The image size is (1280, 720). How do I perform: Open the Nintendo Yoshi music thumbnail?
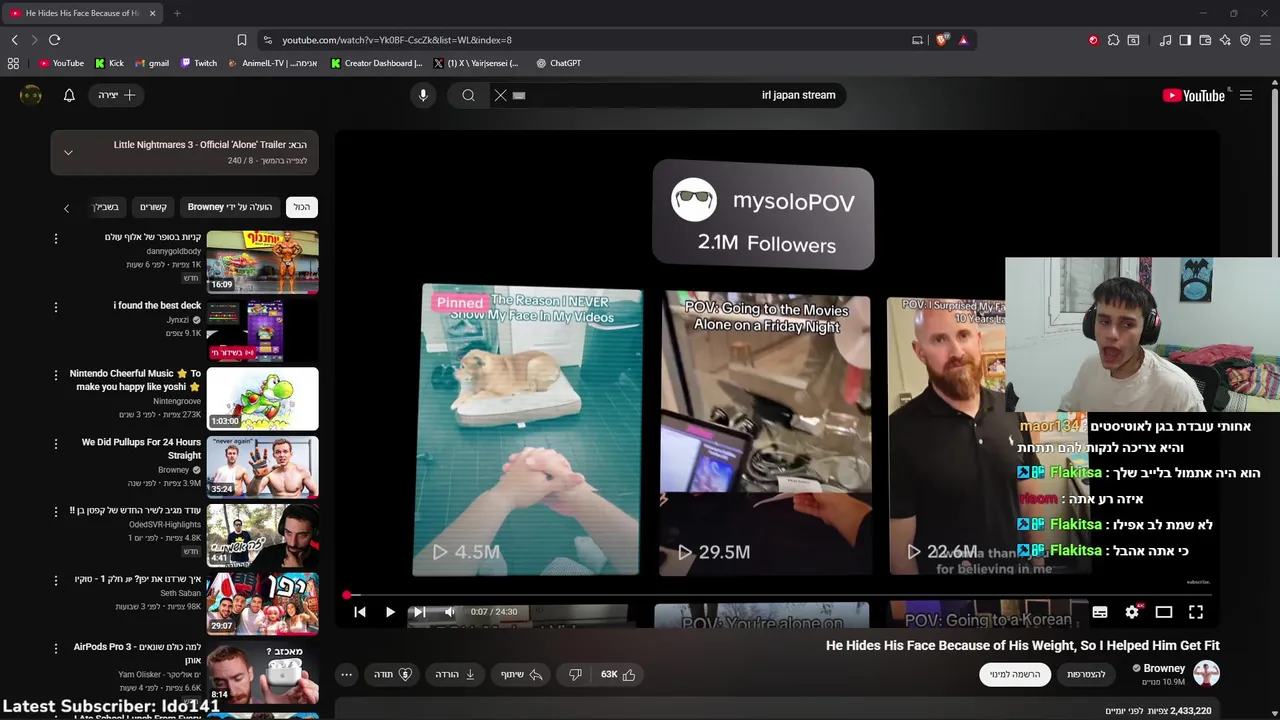(263, 399)
